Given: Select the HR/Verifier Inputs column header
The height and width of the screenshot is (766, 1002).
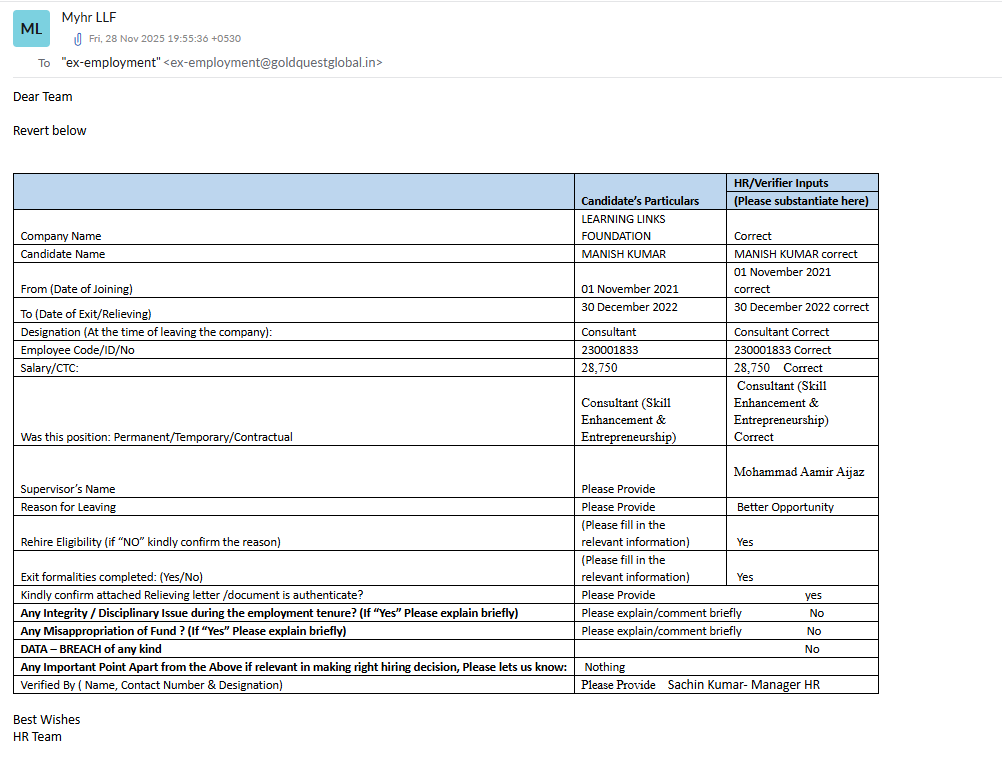Looking at the screenshot, I should (781, 183).
